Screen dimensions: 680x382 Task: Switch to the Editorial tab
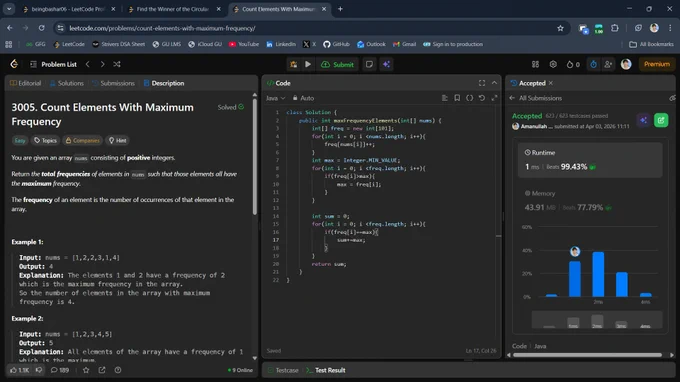click(26, 83)
